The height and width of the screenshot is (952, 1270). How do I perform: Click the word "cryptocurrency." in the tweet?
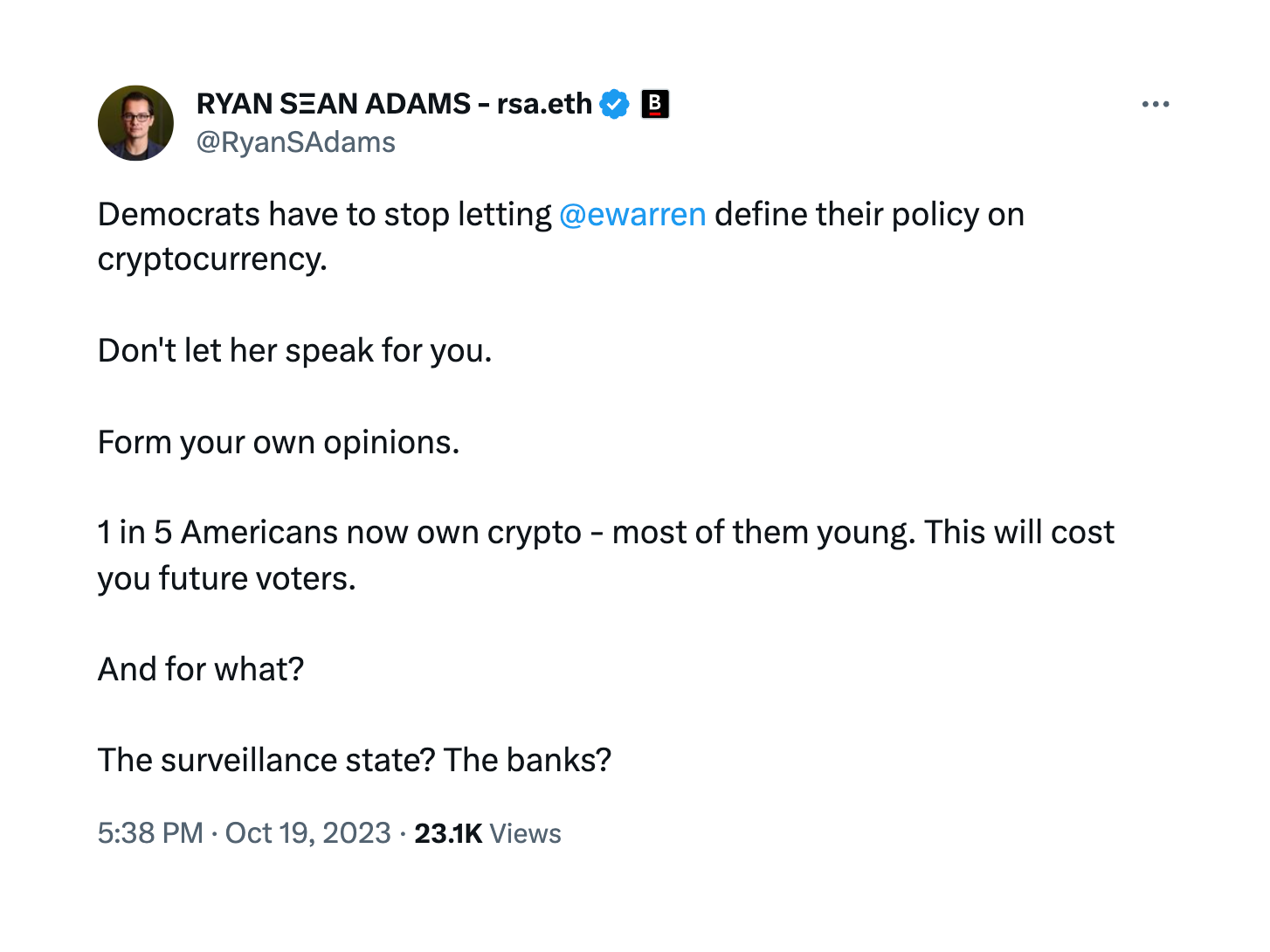[212, 259]
